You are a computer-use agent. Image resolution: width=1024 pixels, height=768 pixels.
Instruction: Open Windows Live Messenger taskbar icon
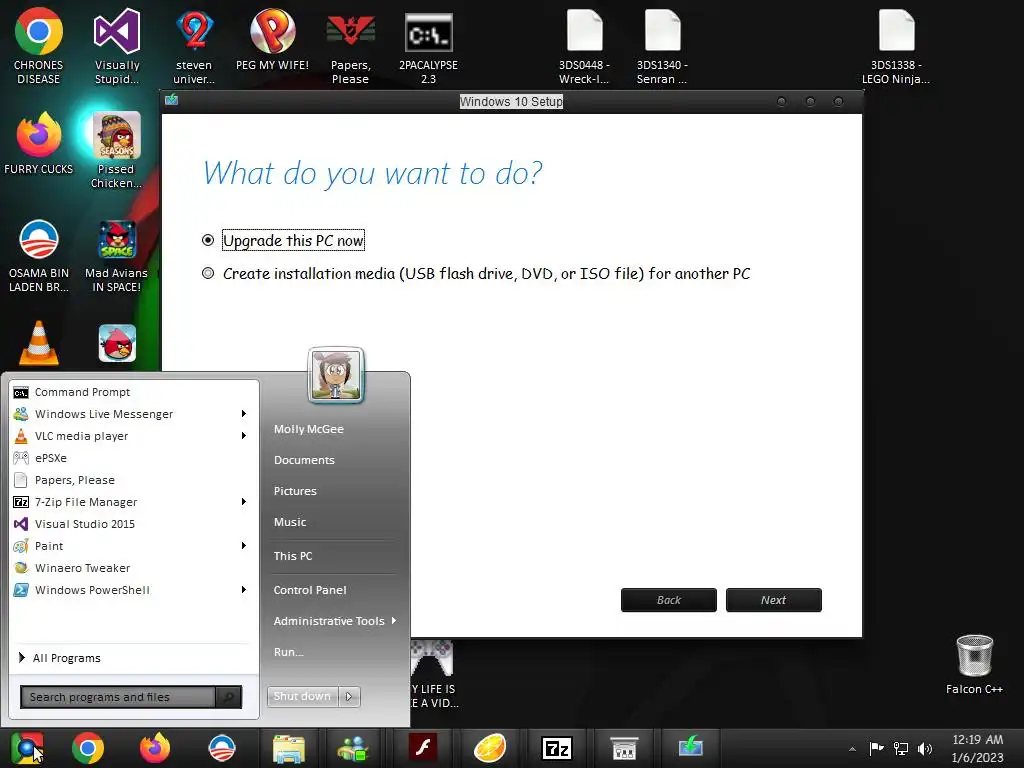(x=353, y=748)
